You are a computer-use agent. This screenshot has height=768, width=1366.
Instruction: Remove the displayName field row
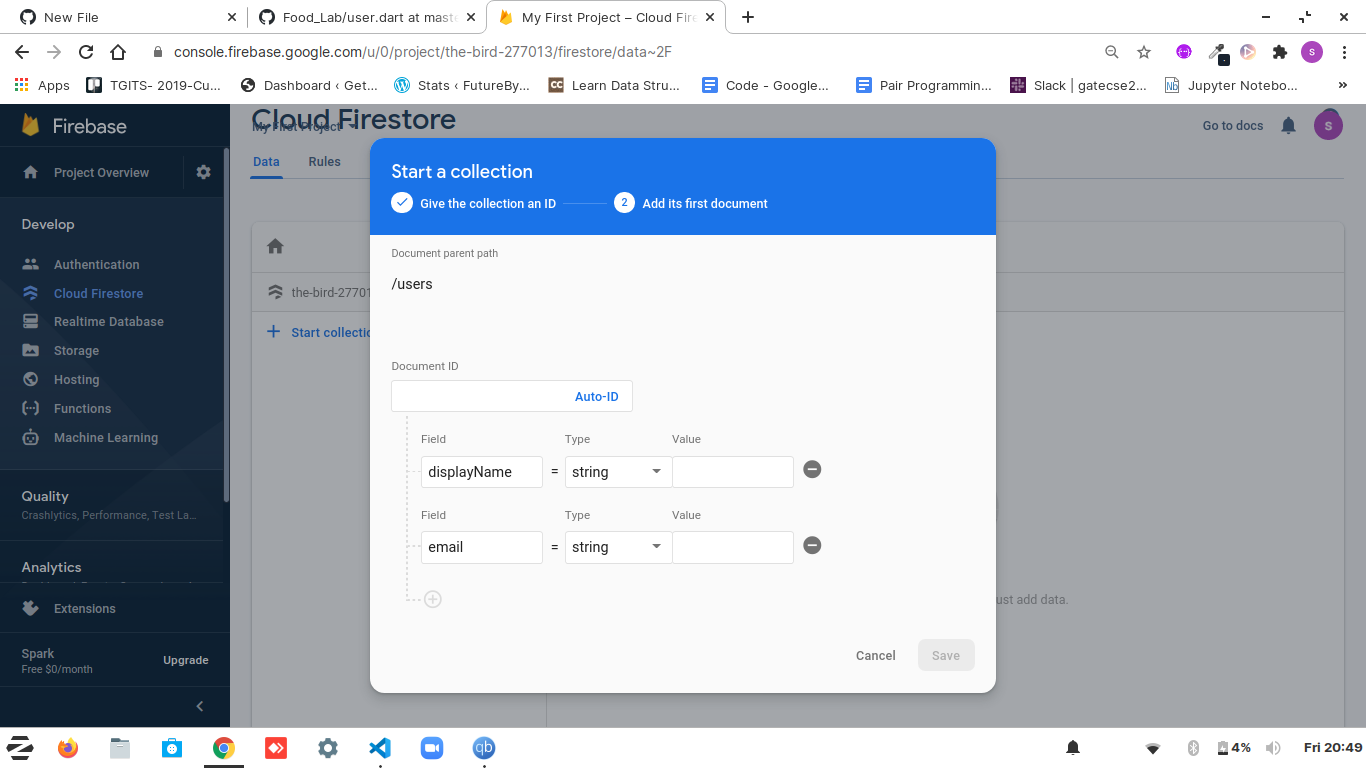click(812, 470)
